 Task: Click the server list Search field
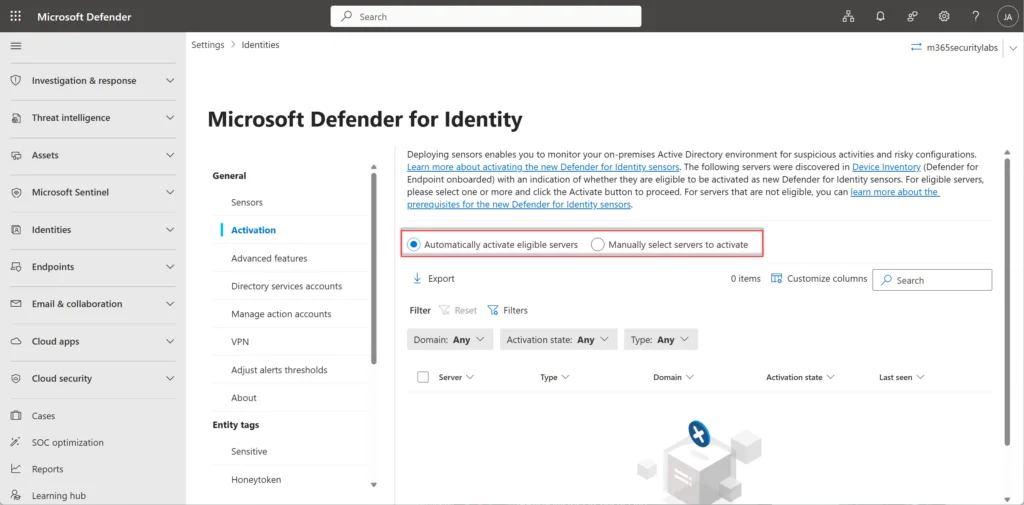(x=933, y=280)
